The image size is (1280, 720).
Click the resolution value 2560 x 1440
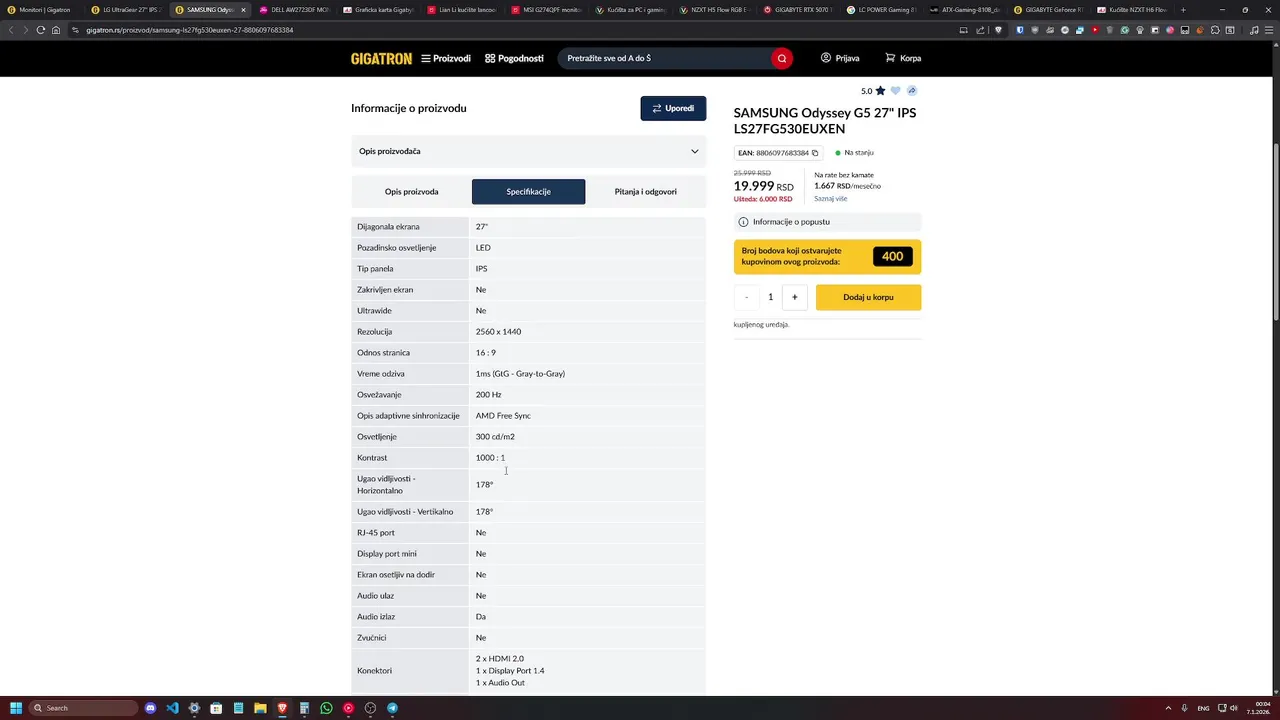pyautogui.click(x=498, y=332)
